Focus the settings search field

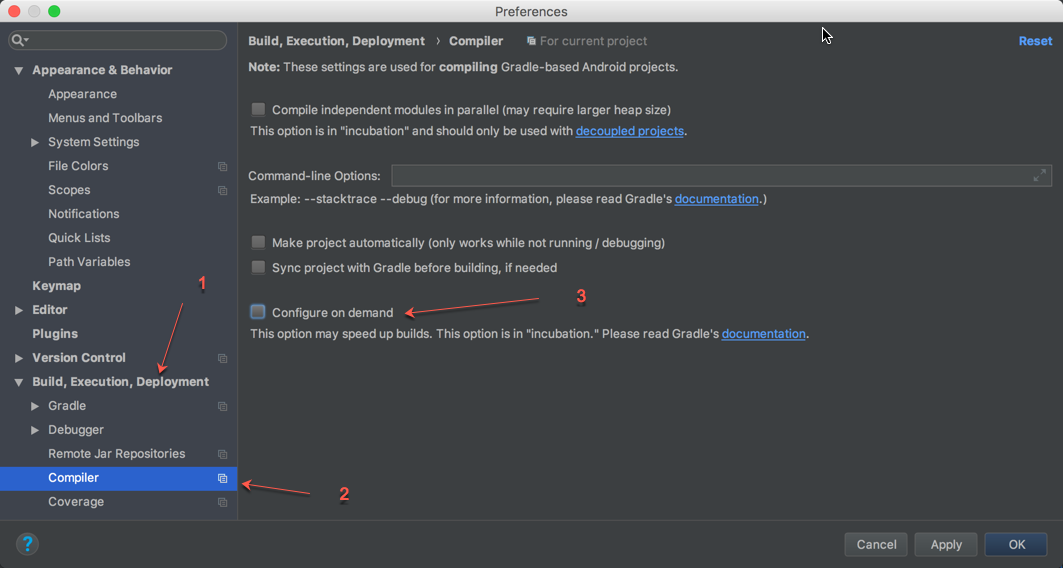[x=117, y=40]
